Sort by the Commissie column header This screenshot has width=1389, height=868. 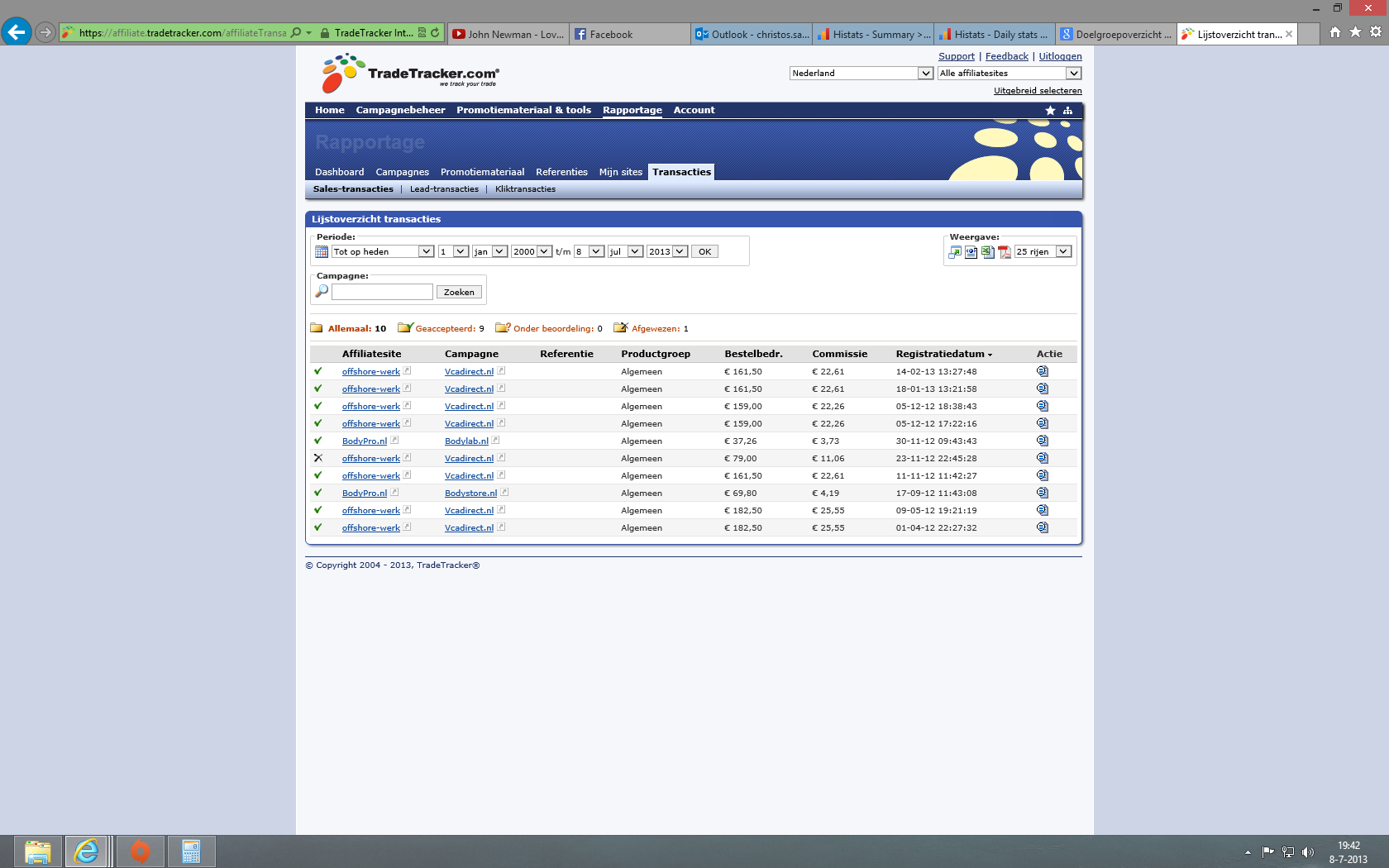point(839,354)
